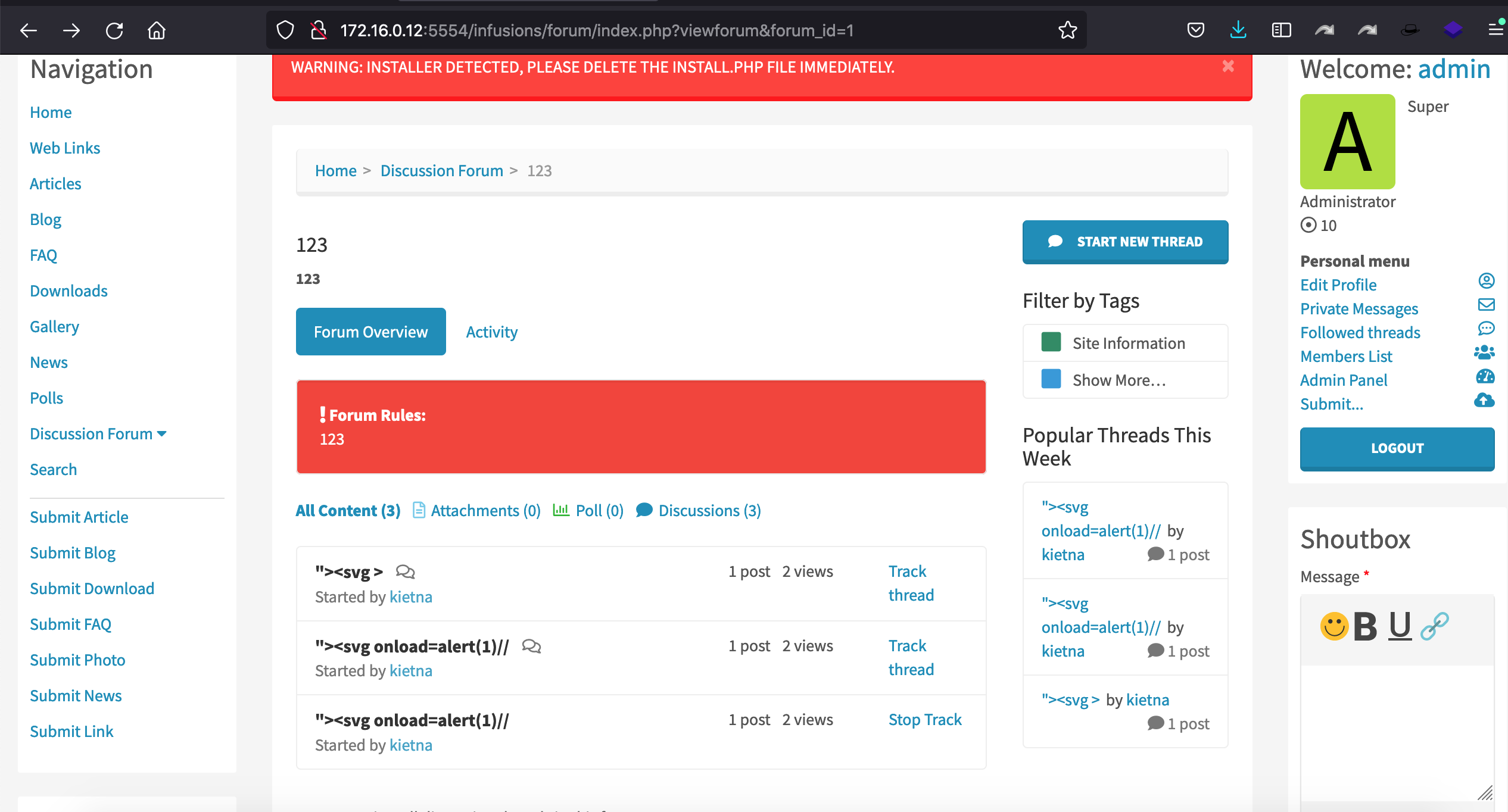This screenshot has height=812, width=1508.
Task: Stop tracking the third svg thread
Action: [925, 719]
